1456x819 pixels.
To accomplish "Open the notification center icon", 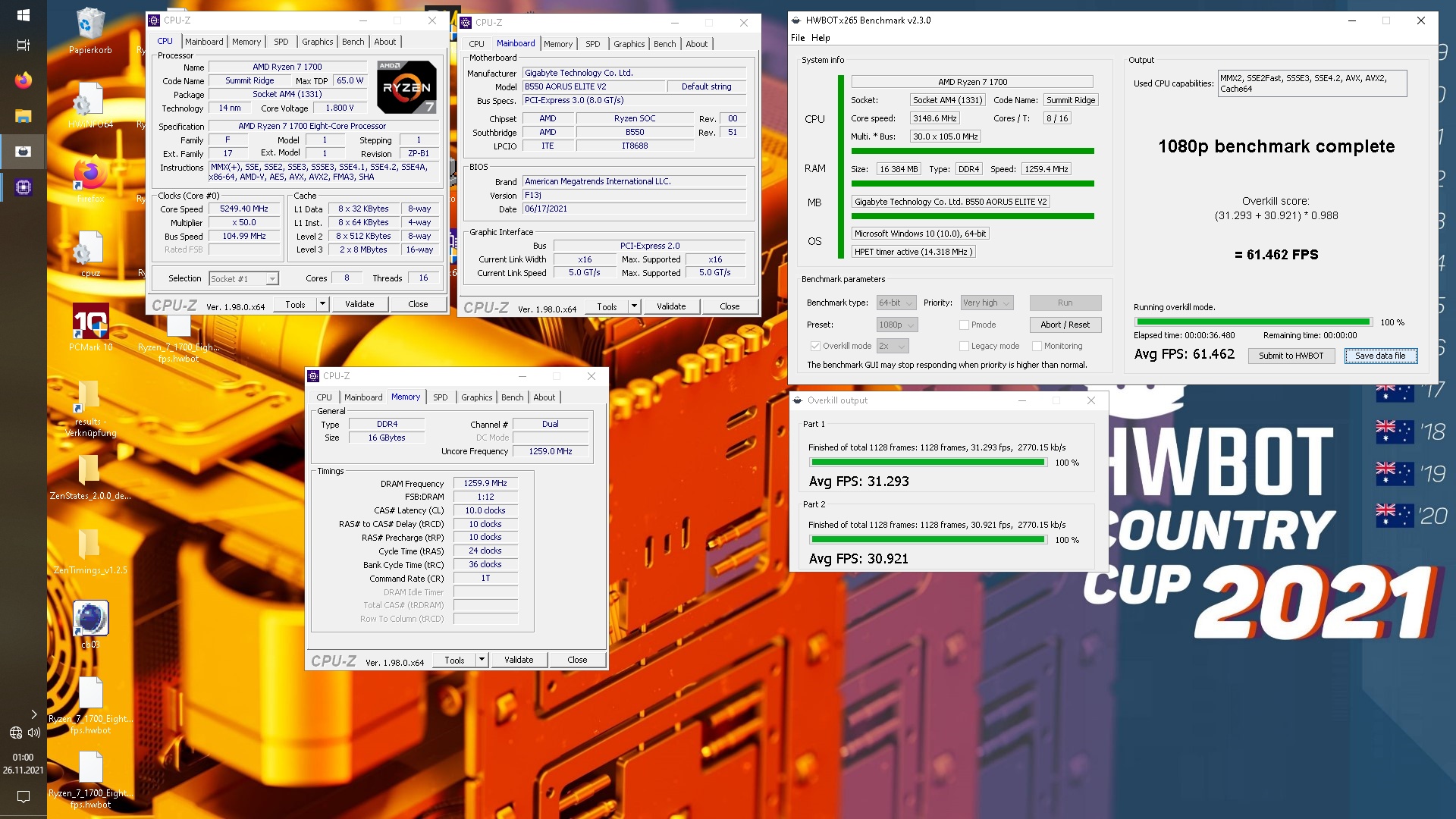I will tap(23, 797).
